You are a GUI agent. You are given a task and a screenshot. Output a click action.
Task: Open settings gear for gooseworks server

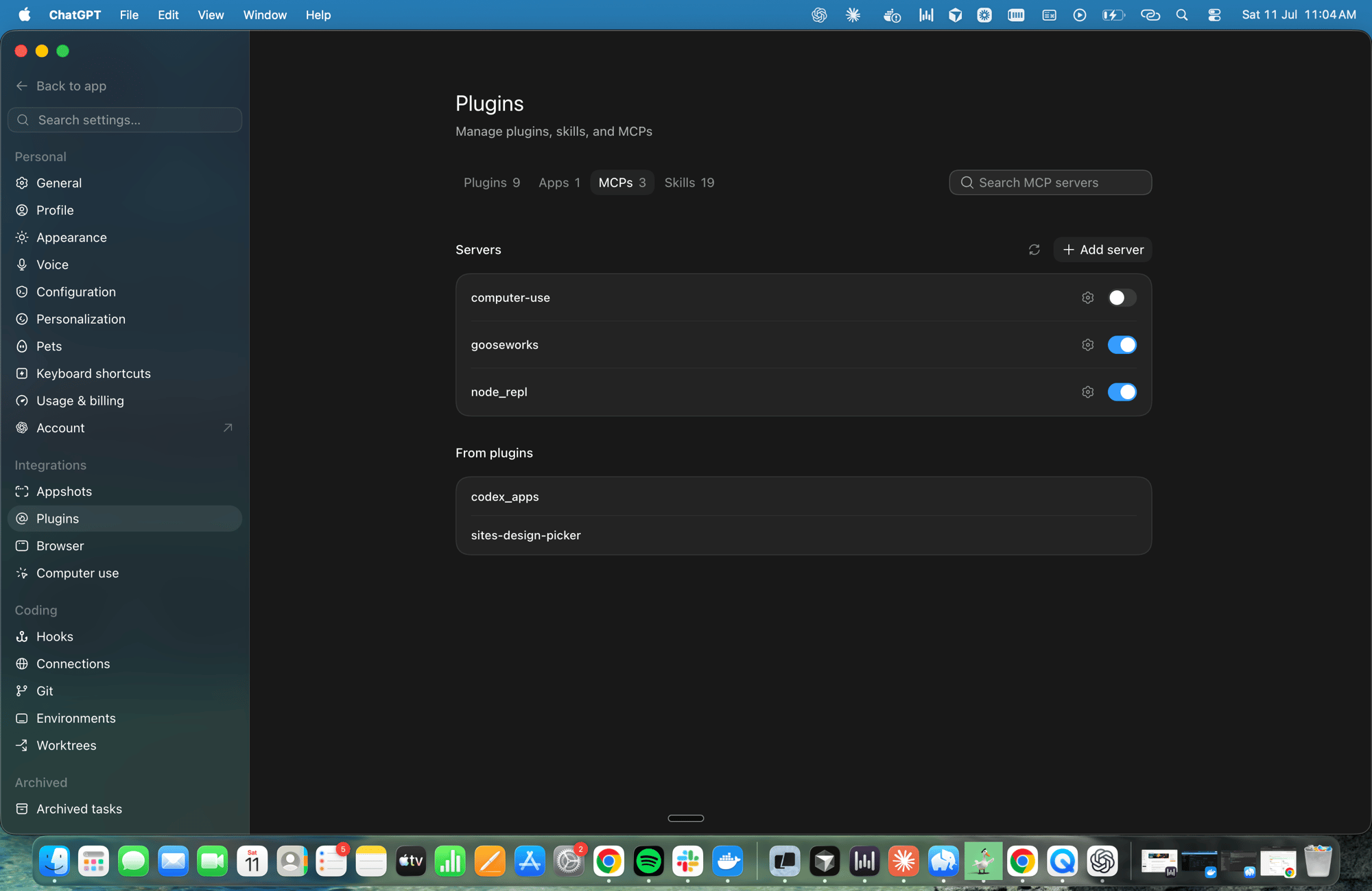(x=1087, y=345)
